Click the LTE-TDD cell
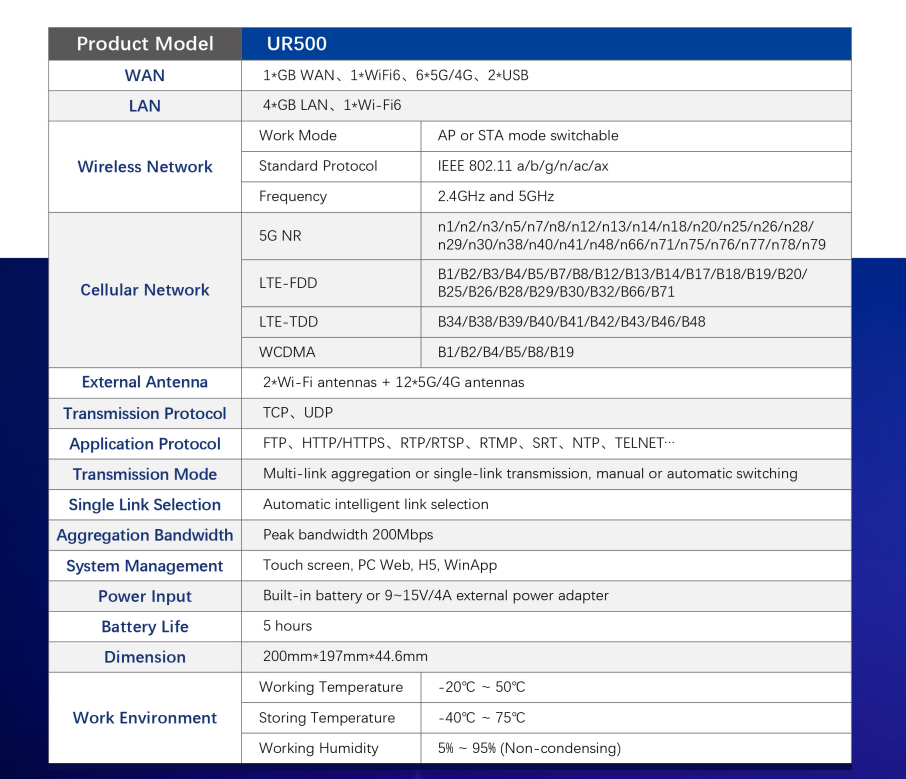This screenshot has height=779, width=906. [x=332, y=322]
